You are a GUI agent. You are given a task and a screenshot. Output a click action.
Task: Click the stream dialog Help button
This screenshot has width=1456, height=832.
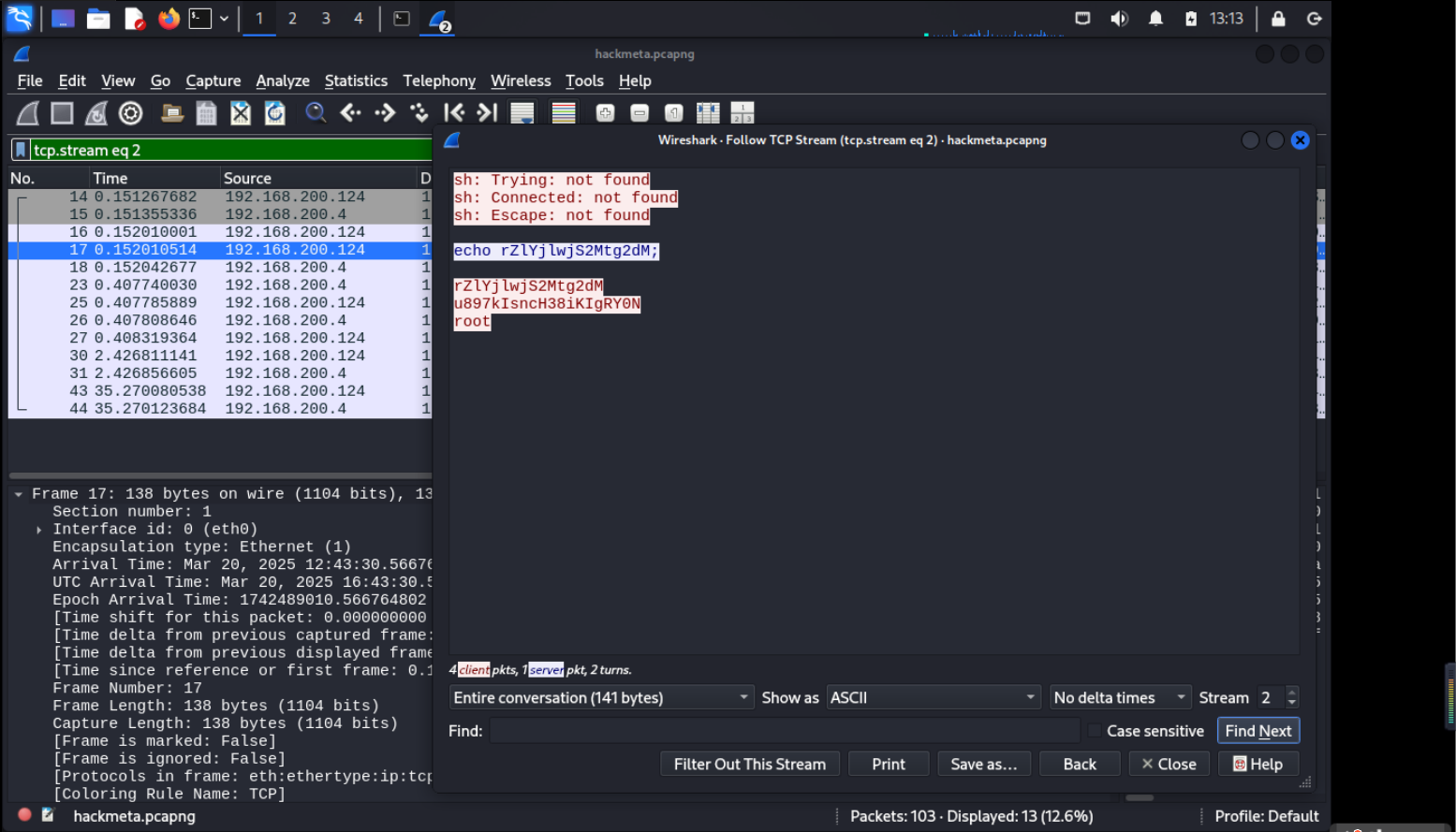(1258, 764)
